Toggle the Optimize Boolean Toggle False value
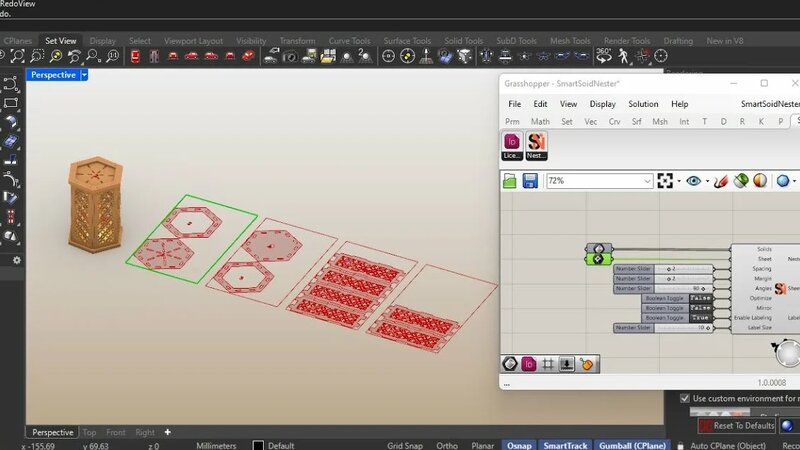The width and height of the screenshot is (800, 450). (700, 298)
